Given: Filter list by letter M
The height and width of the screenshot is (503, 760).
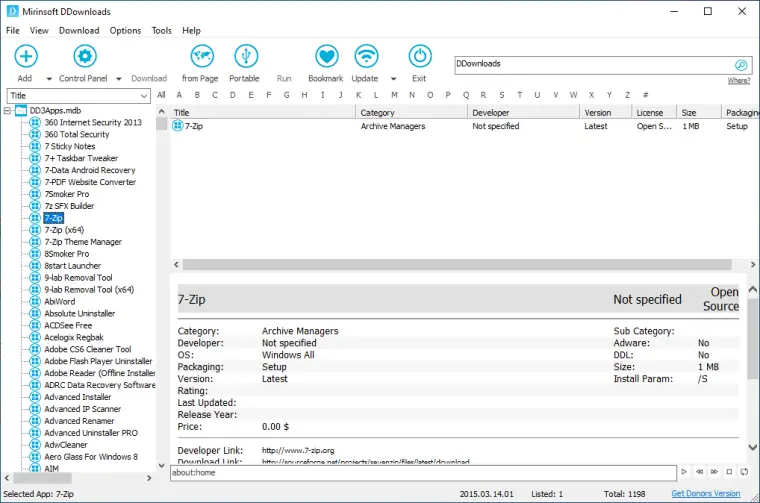Looking at the screenshot, I should click(x=394, y=95).
